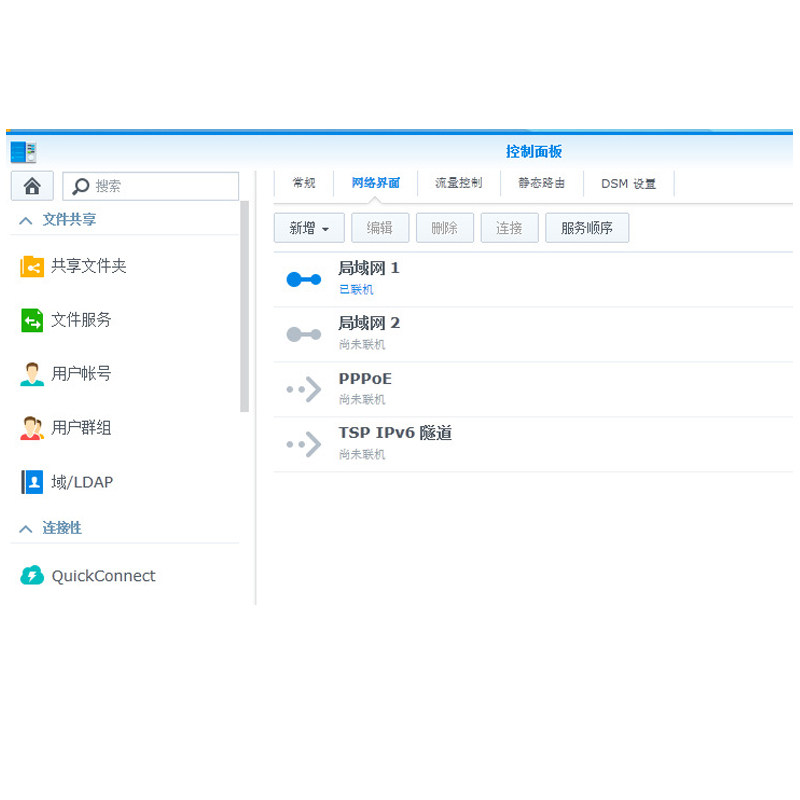Collapse the 文件共享 section
The width and height of the screenshot is (800, 800).
[x=26, y=220]
